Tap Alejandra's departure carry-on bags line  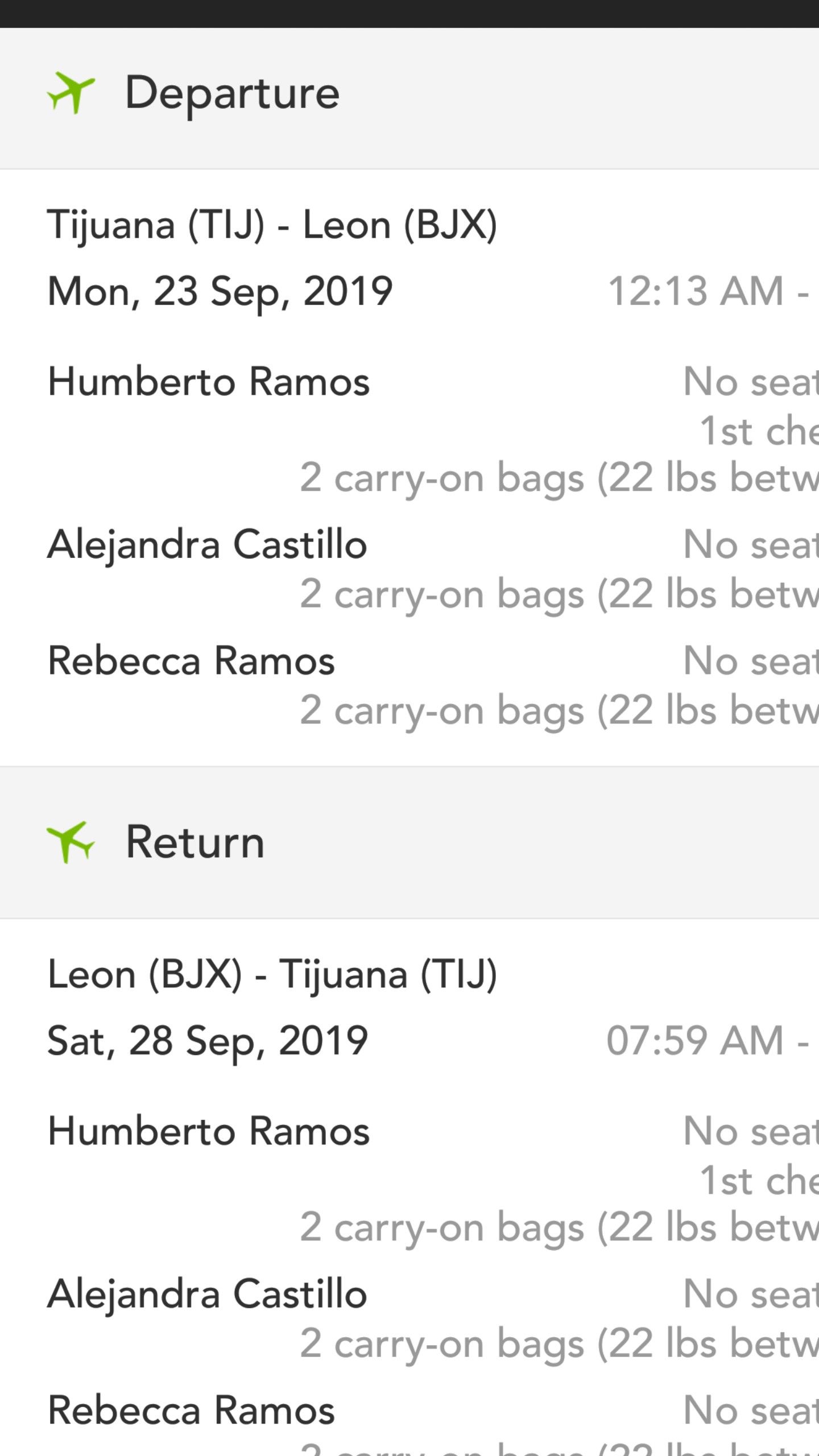[x=559, y=594]
